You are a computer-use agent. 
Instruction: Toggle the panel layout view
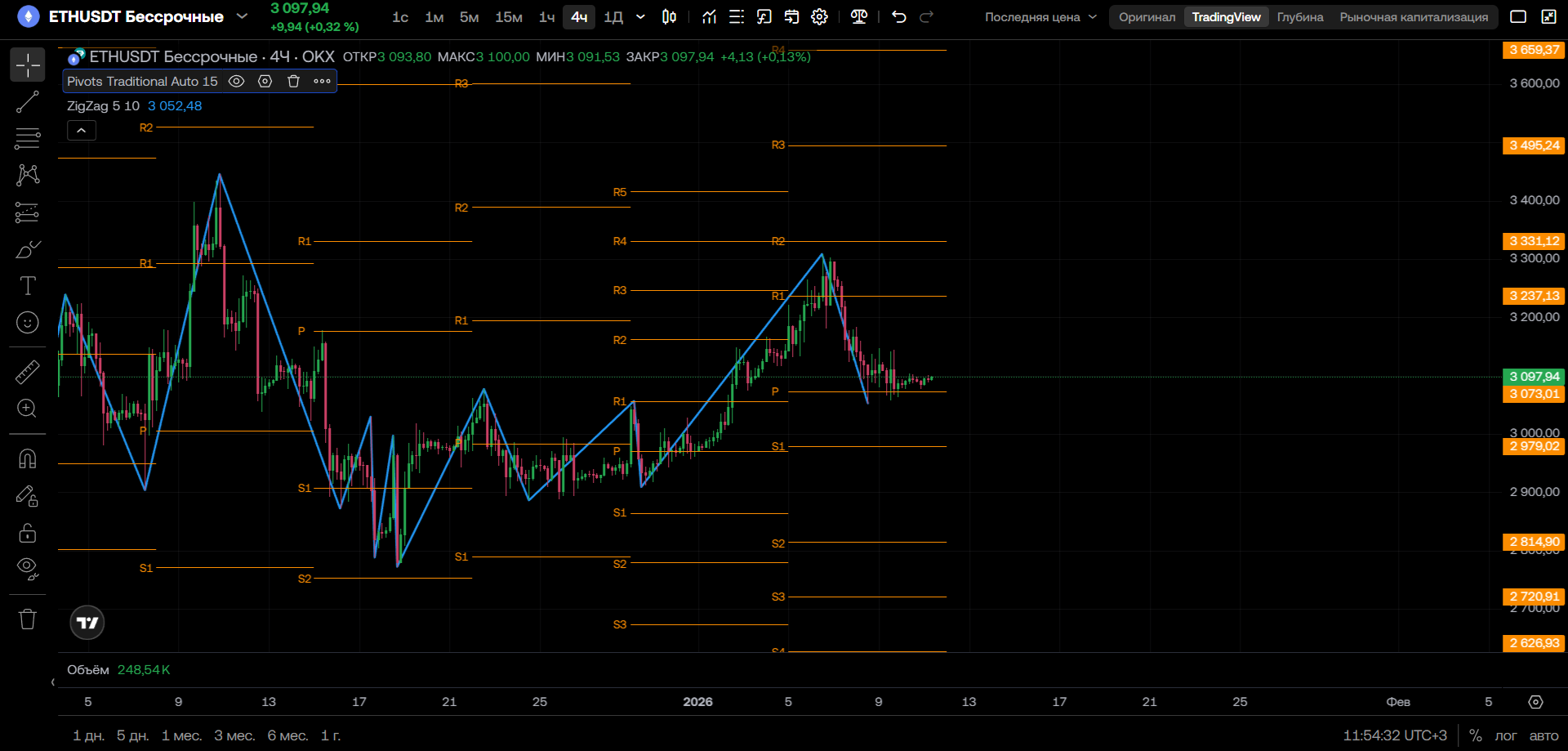[x=1518, y=17]
